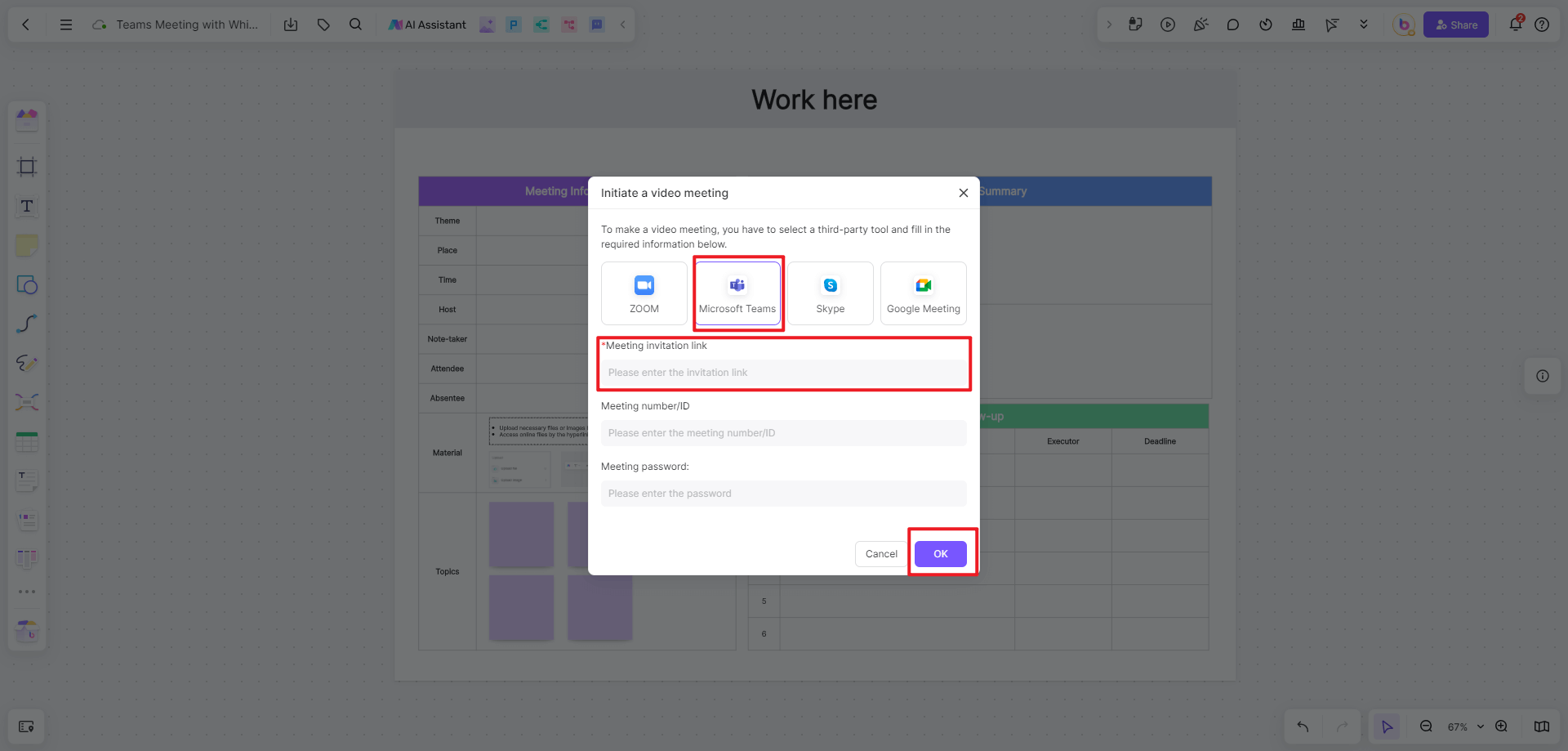Open the bottom-left pages panel icon
This screenshot has height=751, width=1568.
[26, 726]
